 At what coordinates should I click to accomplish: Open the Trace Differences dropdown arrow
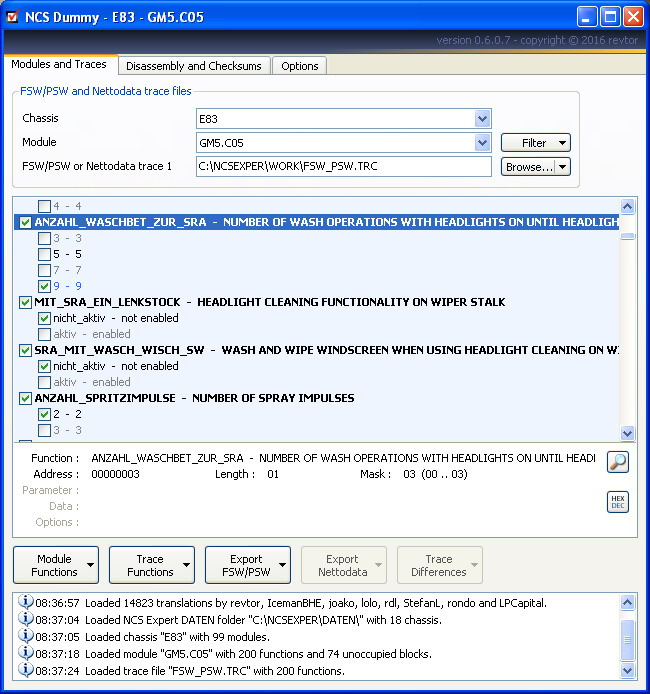coord(474,565)
